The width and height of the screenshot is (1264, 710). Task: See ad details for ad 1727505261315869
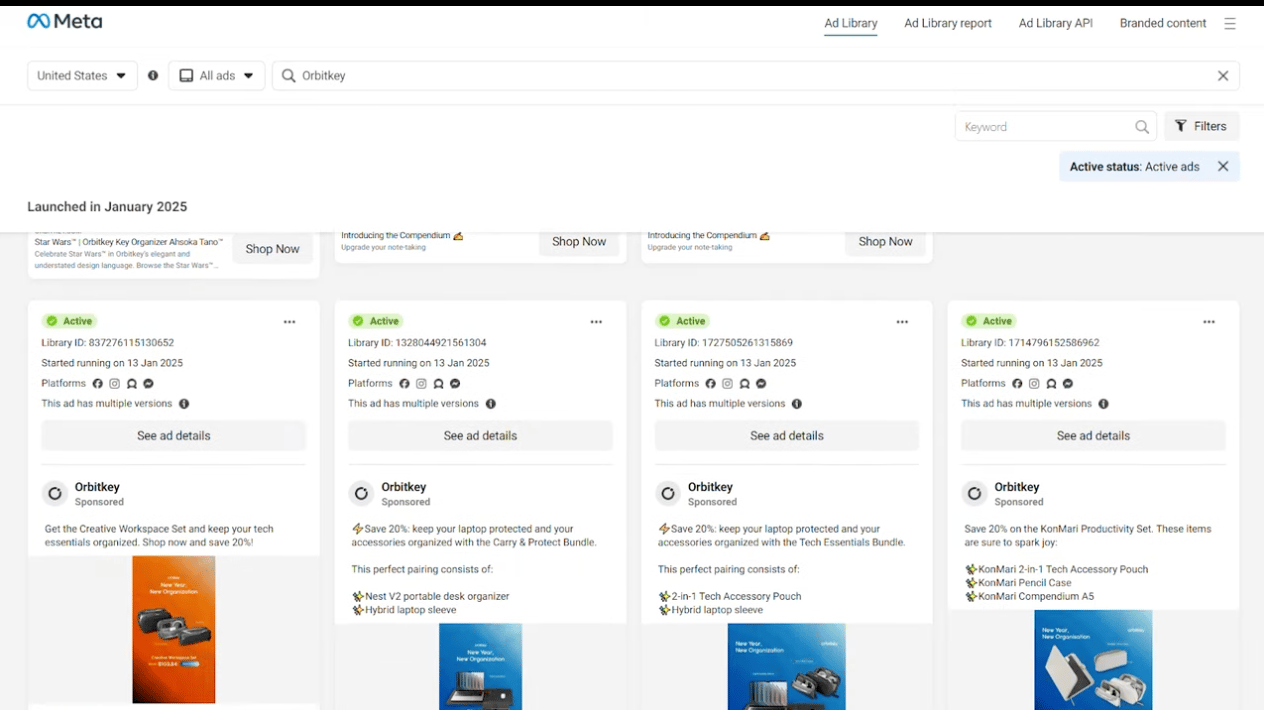787,436
